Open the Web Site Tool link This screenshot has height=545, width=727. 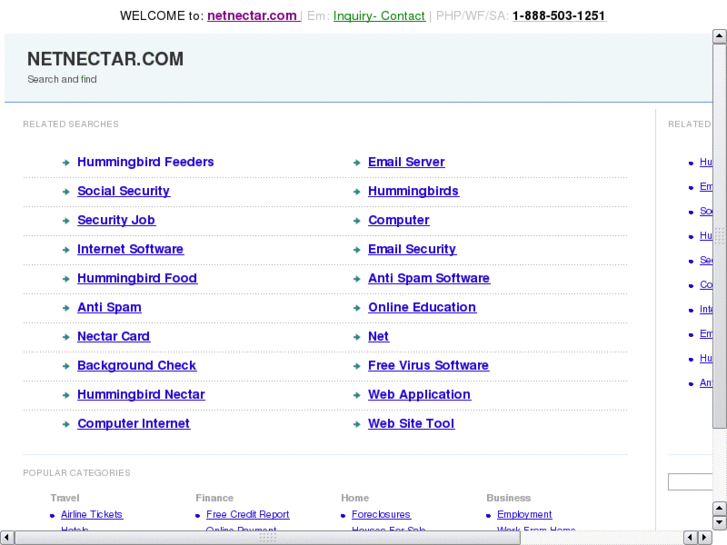[411, 423]
